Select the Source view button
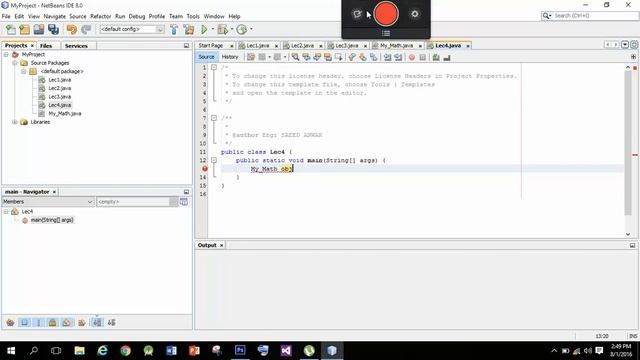The height and width of the screenshot is (360, 640). click(206, 57)
